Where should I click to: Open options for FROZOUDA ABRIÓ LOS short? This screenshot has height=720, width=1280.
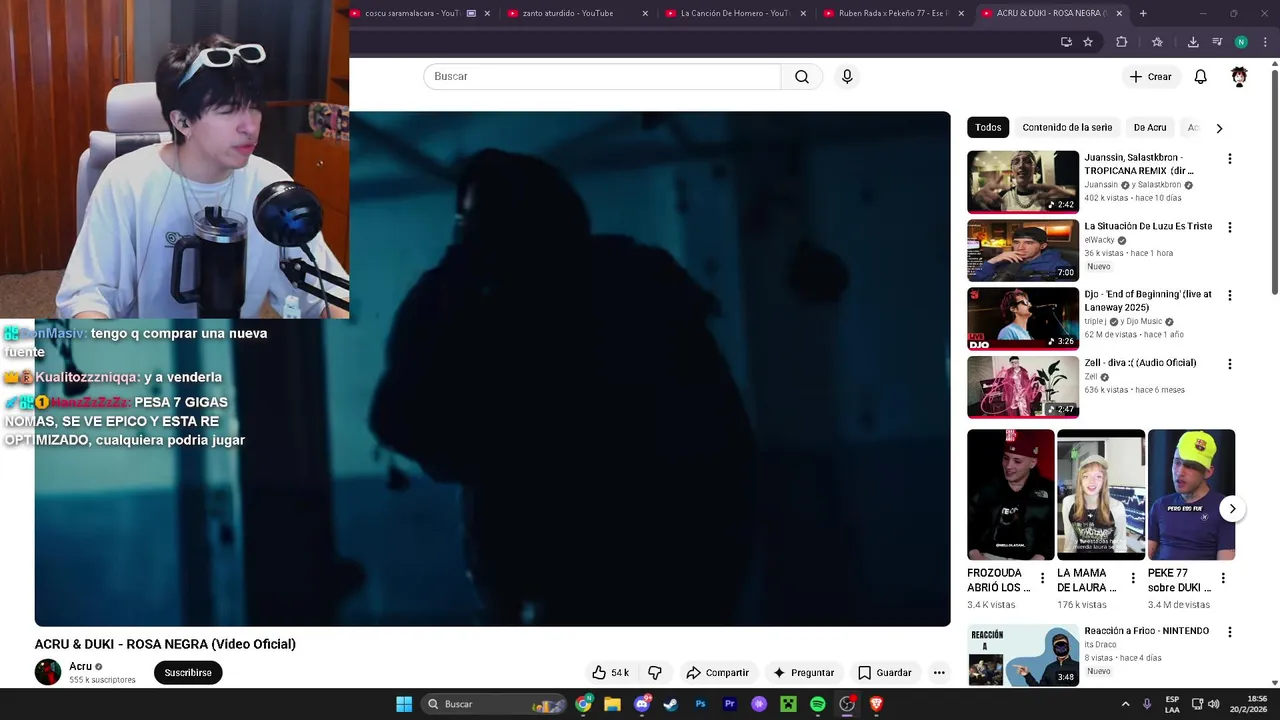(x=1042, y=578)
